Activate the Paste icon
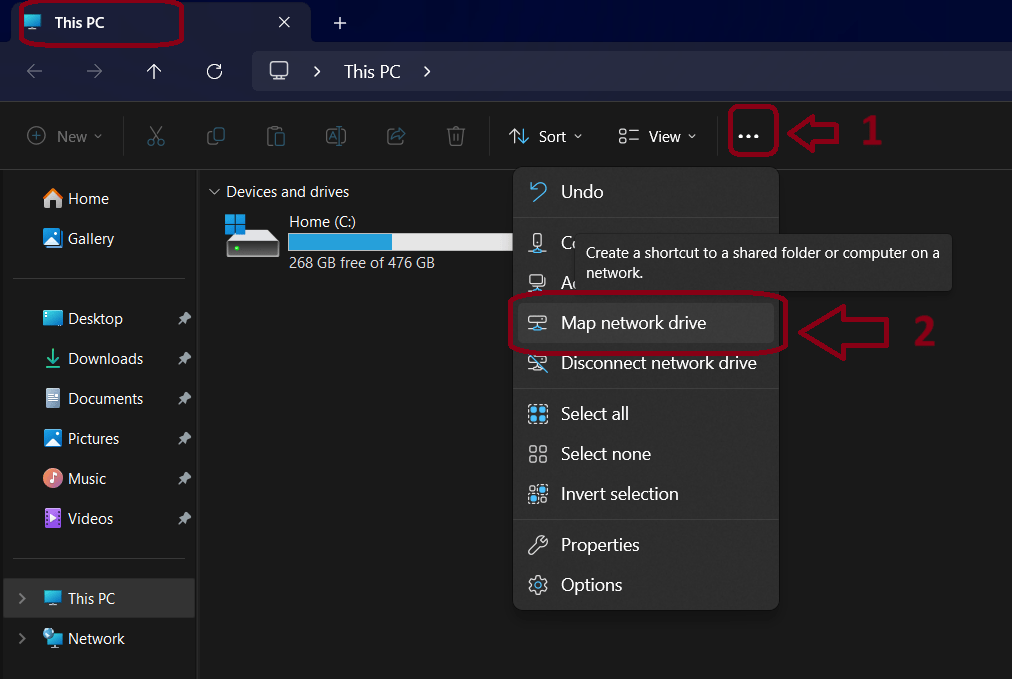 click(275, 136)
